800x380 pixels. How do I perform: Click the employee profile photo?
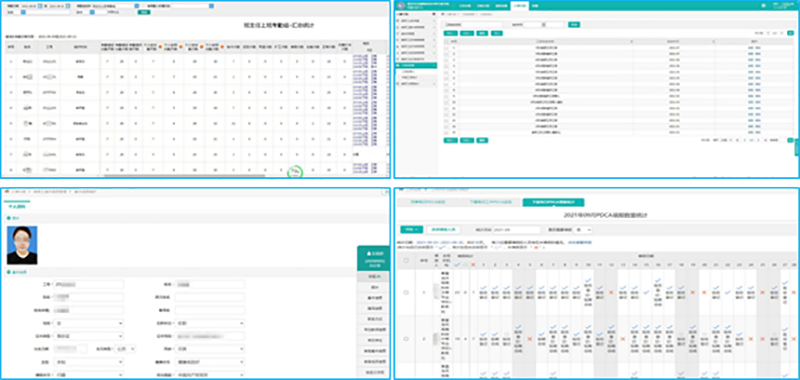tap(22, 245)
